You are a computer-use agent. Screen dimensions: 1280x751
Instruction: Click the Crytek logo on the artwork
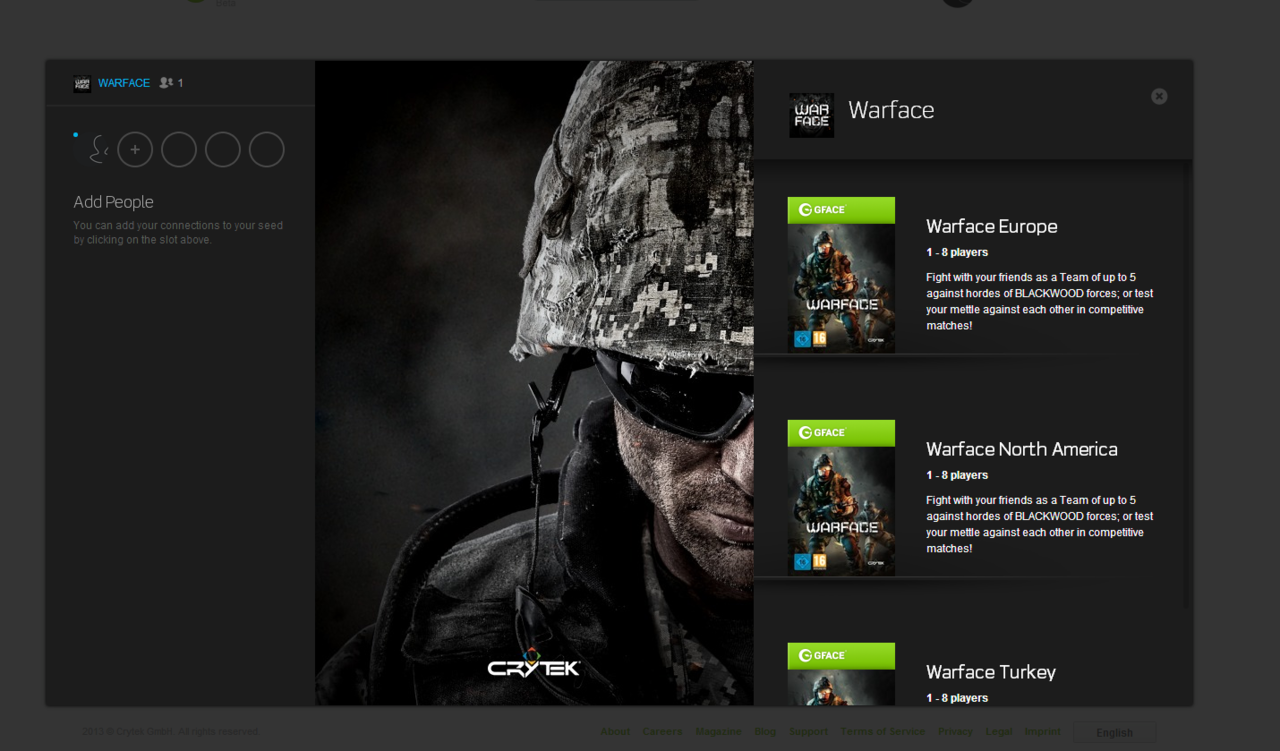(x=534, y=664)
